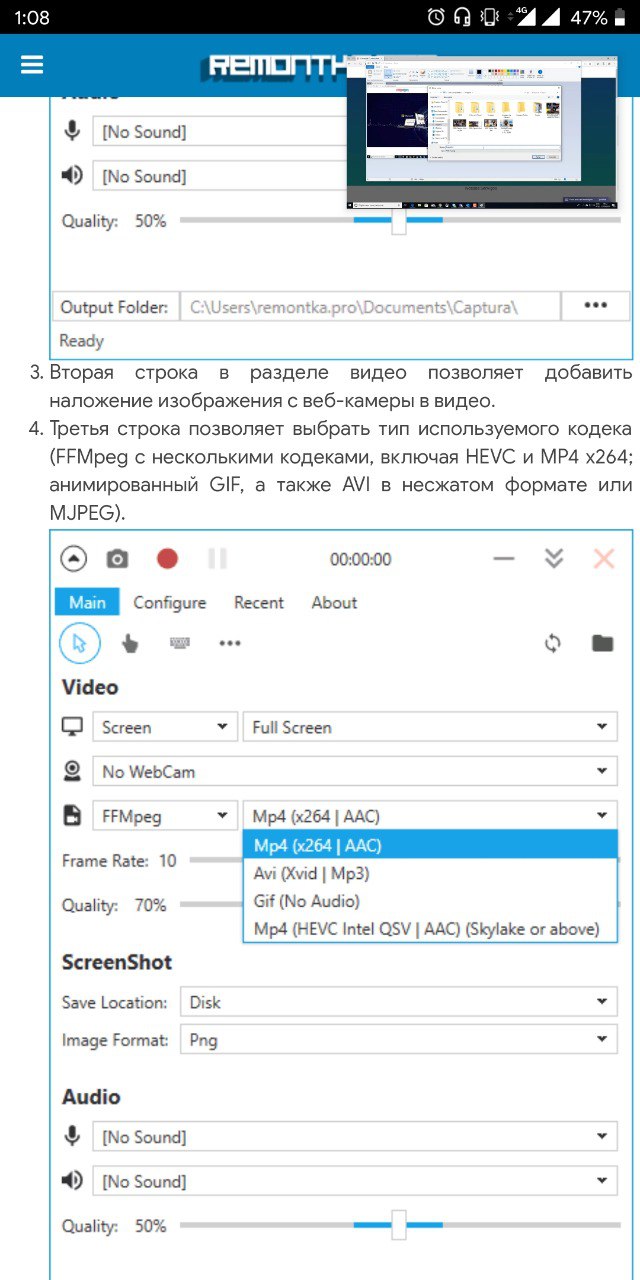Click the Frame Rate slider track
Image resolution: width=640 pixels, height=1280 pixels.
[x=215, y=860]
